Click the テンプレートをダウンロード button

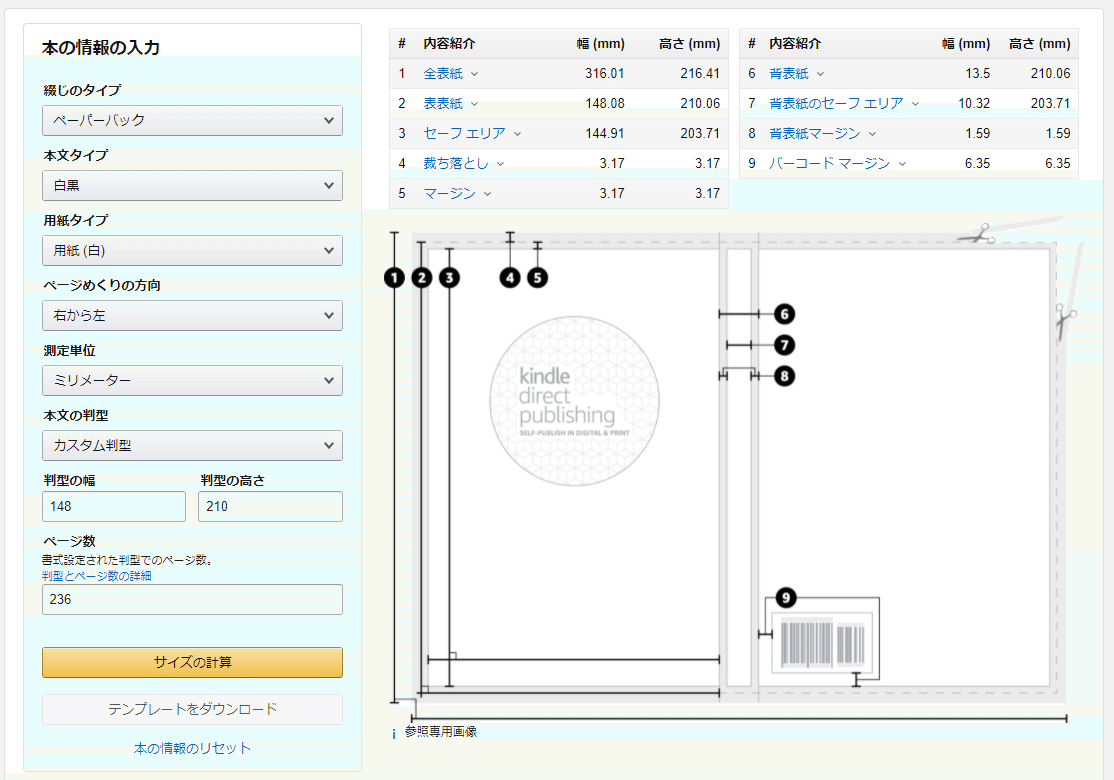coord(192,709)
